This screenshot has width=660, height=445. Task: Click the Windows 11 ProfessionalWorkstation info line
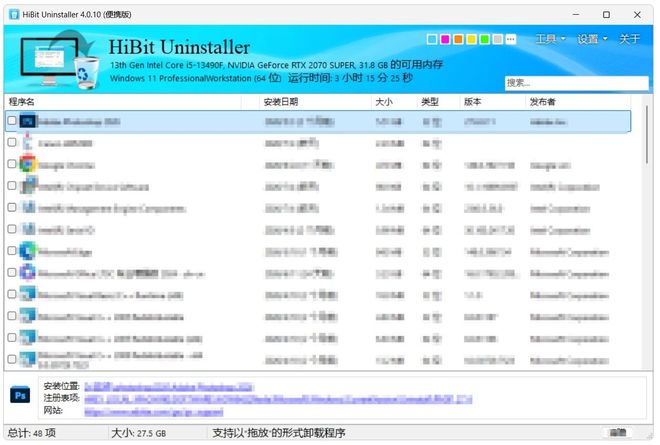[261, 78]
